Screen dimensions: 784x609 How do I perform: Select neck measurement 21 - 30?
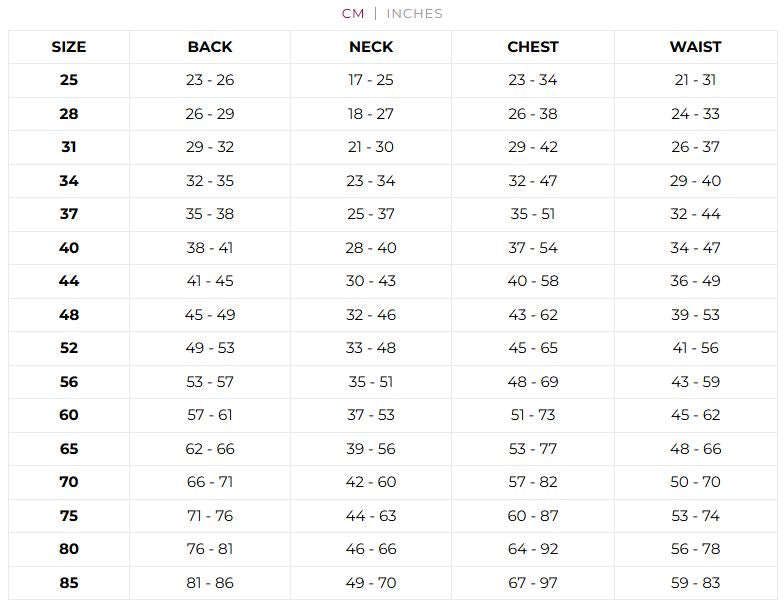371,147
